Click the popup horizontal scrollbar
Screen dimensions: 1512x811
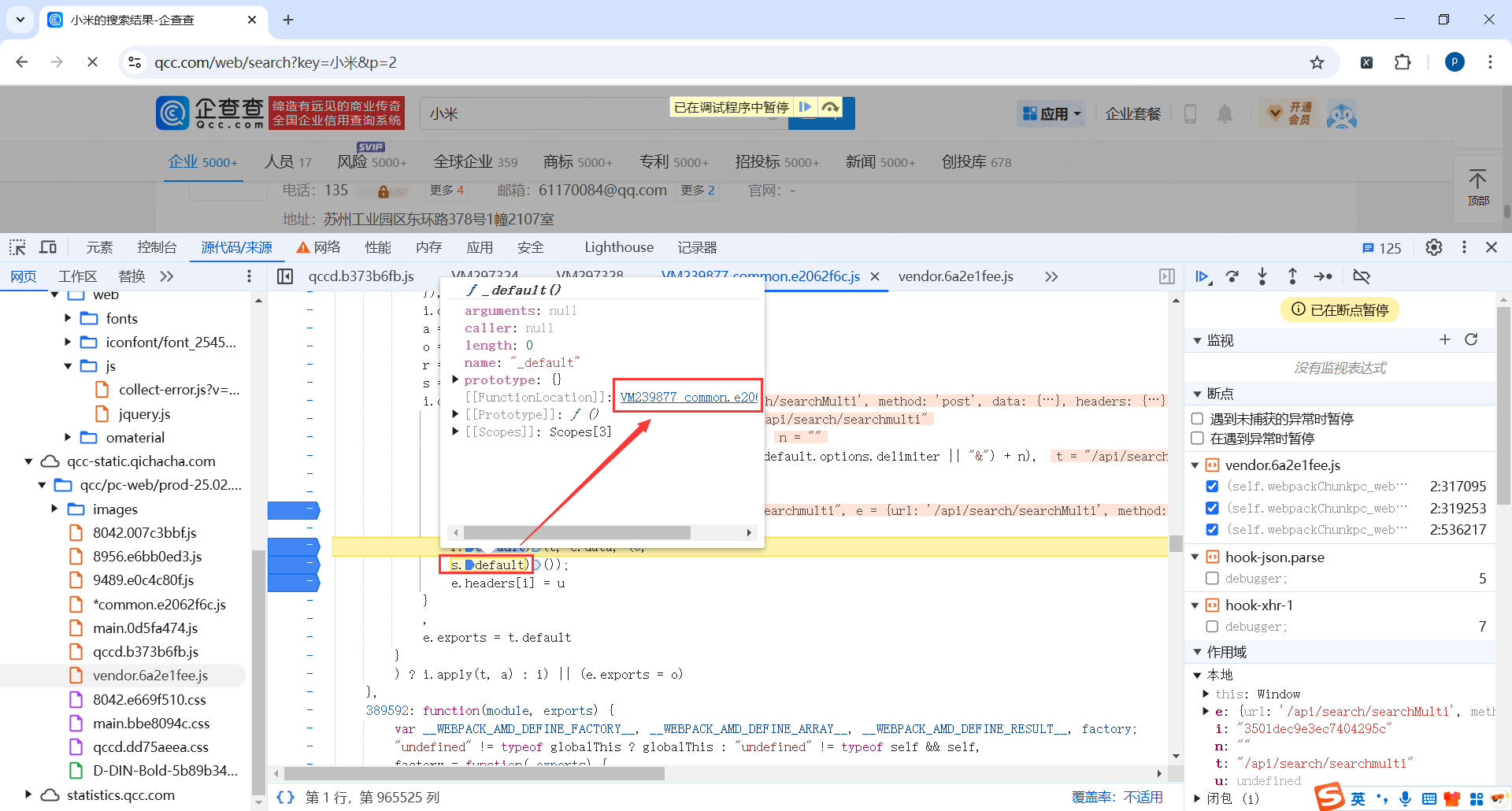click(577, 533)
